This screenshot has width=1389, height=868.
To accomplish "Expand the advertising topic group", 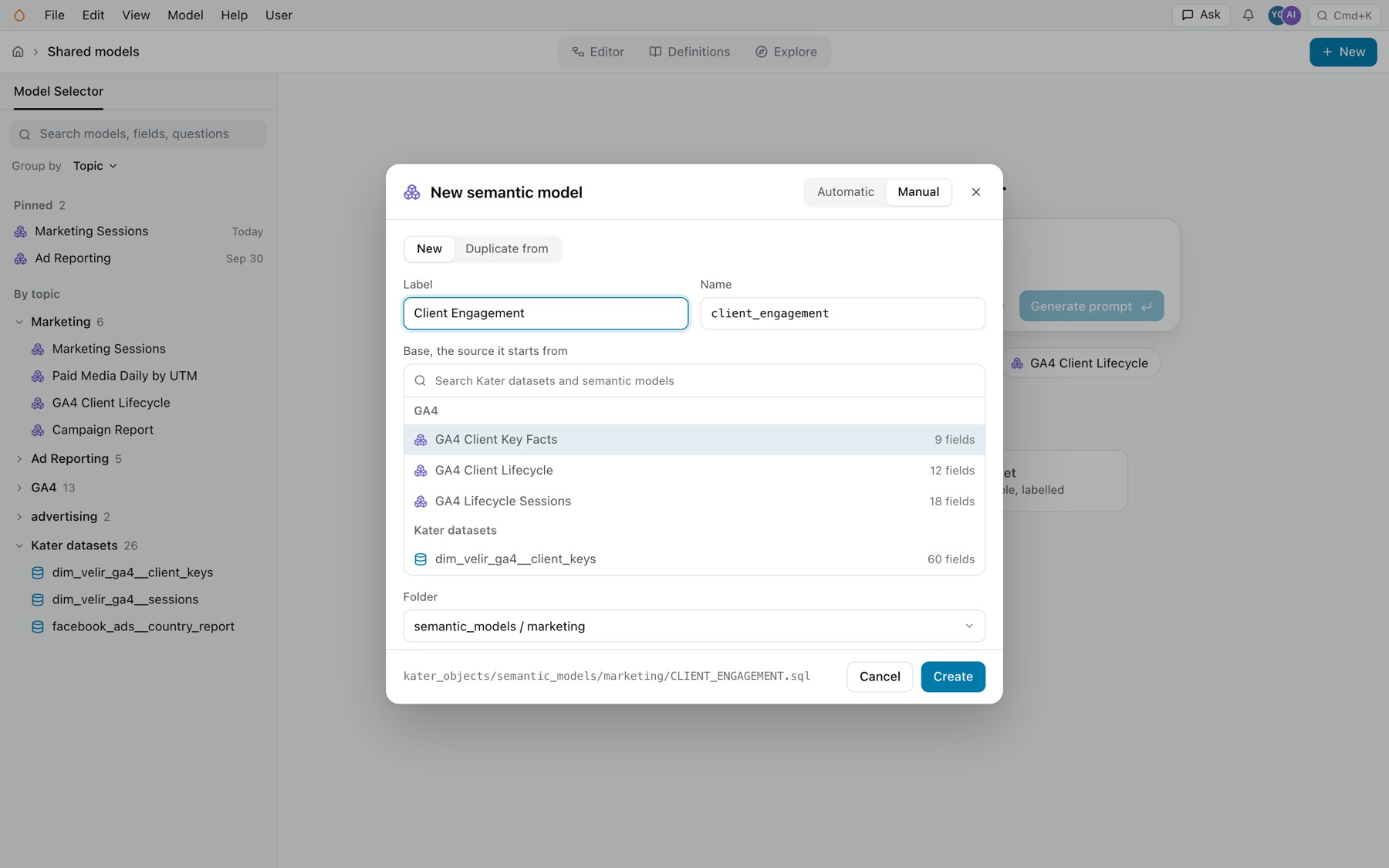I will (19, 516).
